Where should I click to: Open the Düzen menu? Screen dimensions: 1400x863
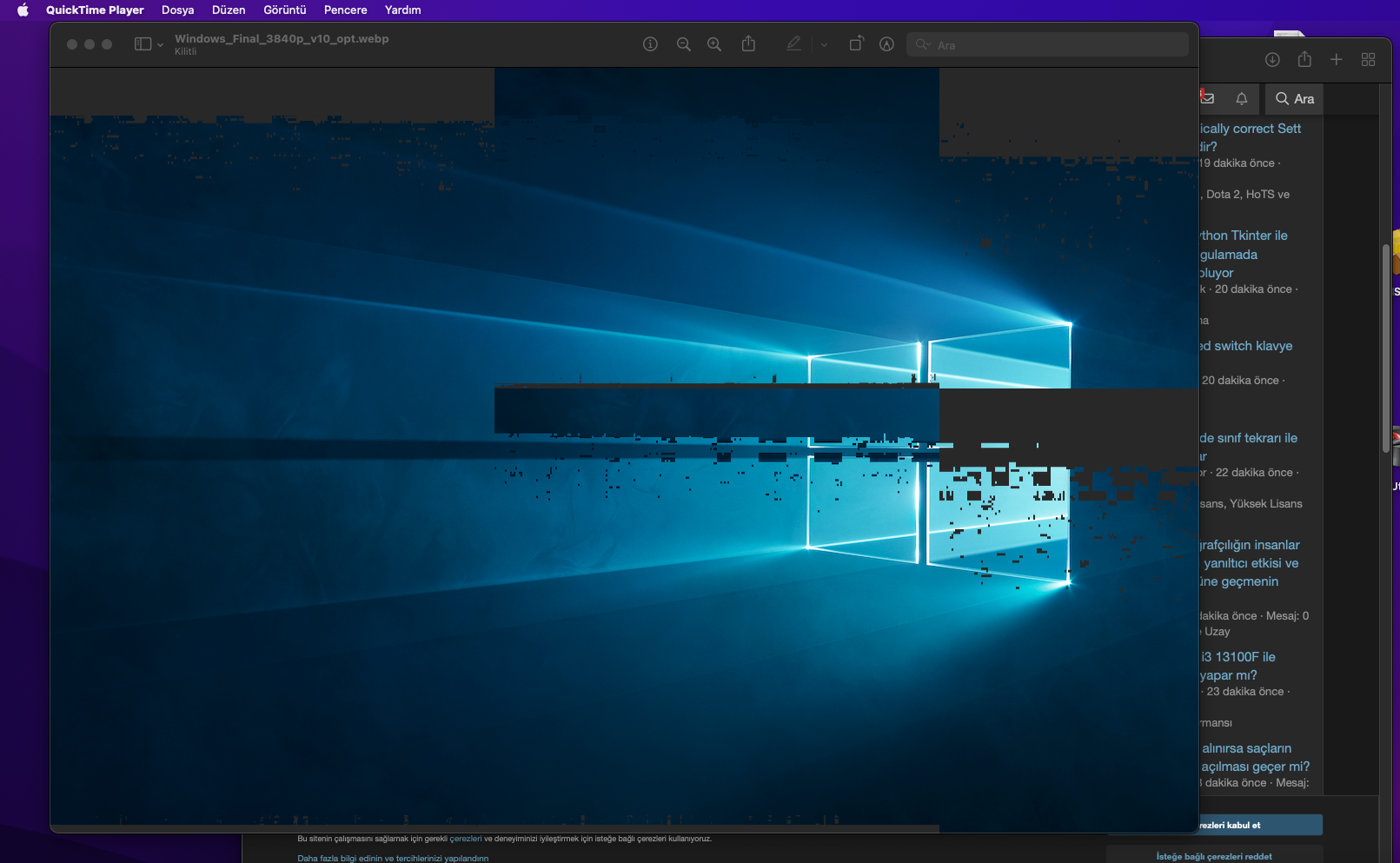point(229,10)
